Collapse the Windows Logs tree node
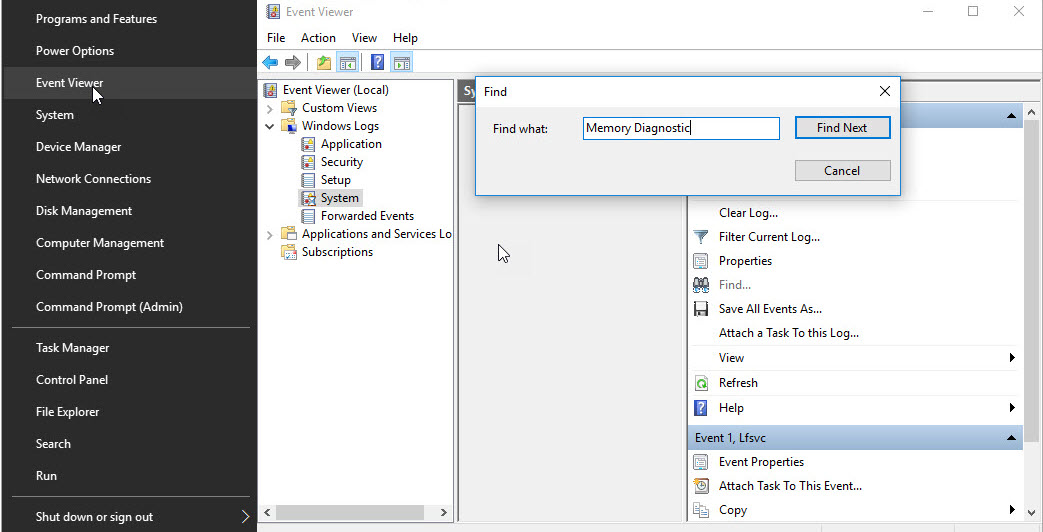The height and width of the screenshot is (532, 1043). click(270, 126)
